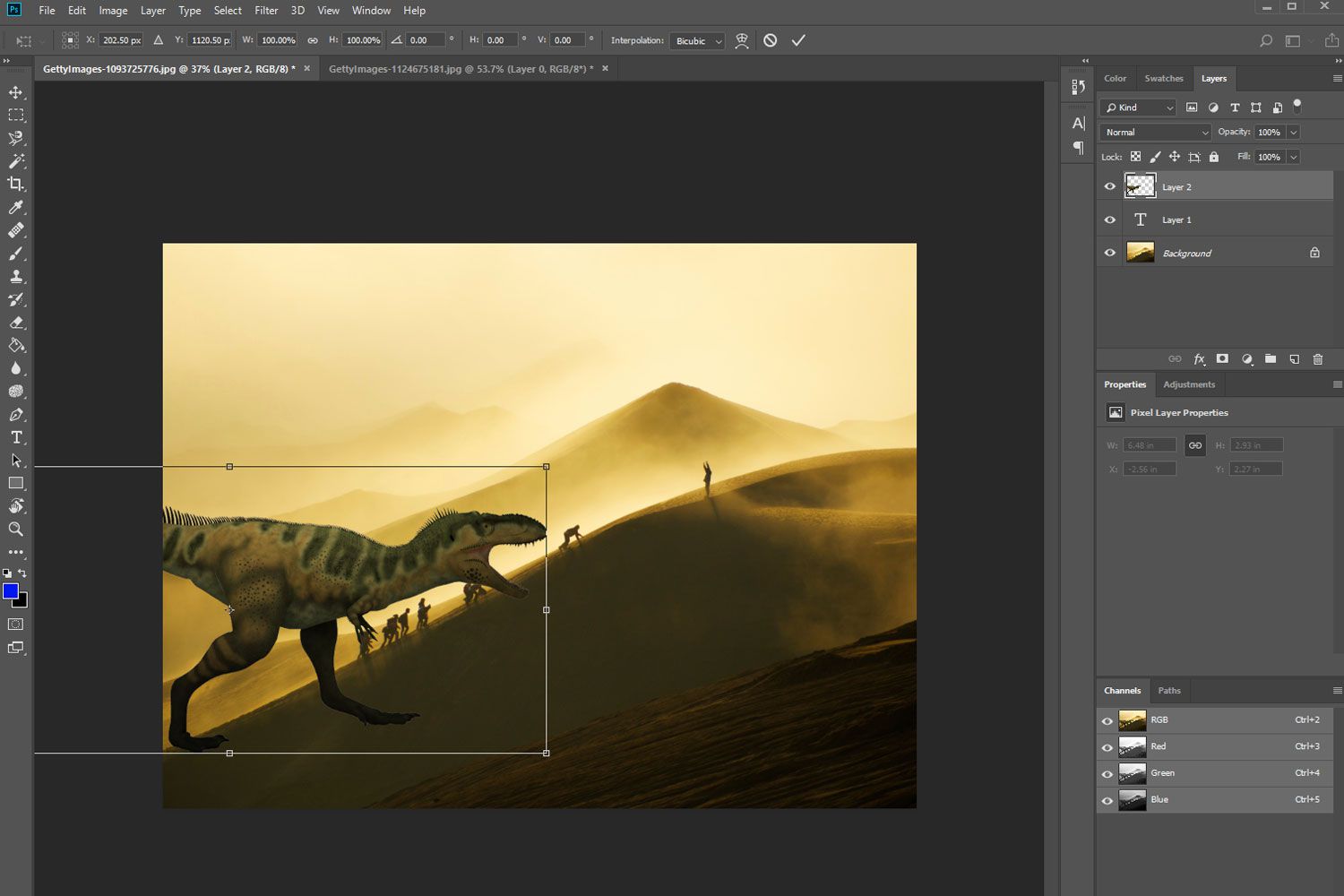Open the Layers panel menu
1344x896 pixels.
click(1337, 78)
